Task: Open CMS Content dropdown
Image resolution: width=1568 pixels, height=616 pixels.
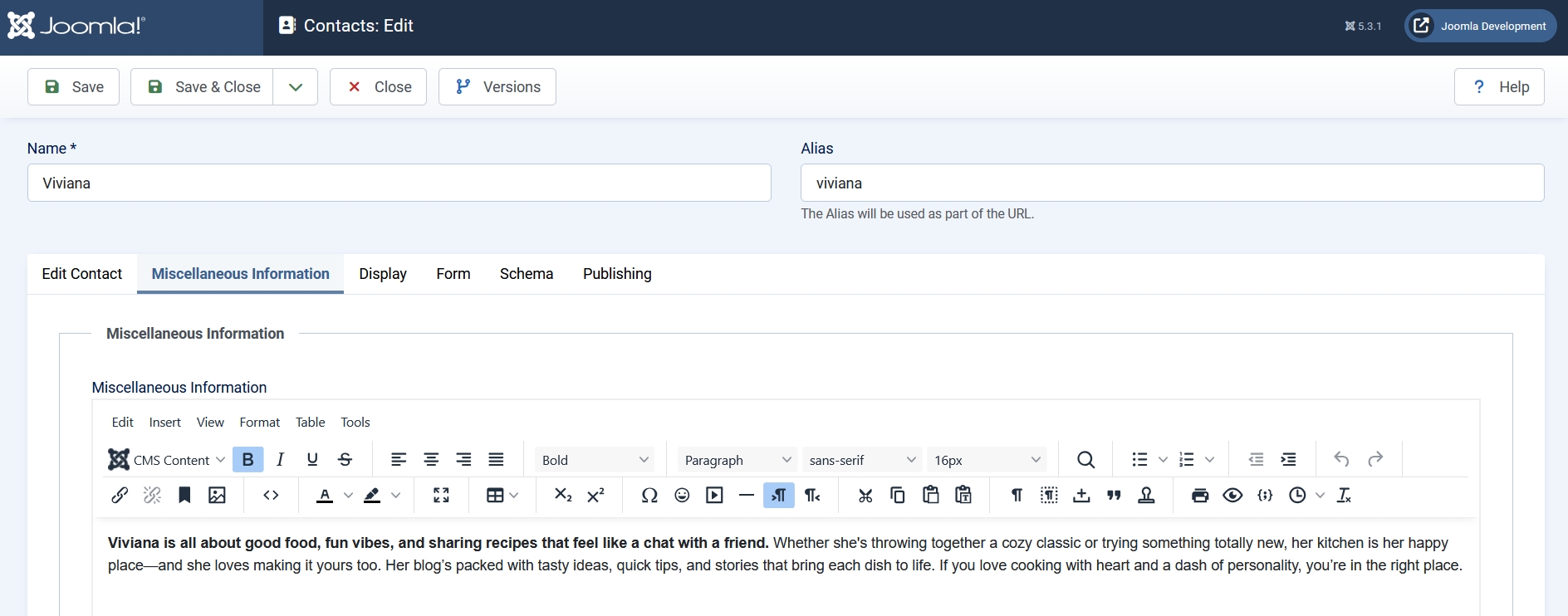Action: (167, 459)
